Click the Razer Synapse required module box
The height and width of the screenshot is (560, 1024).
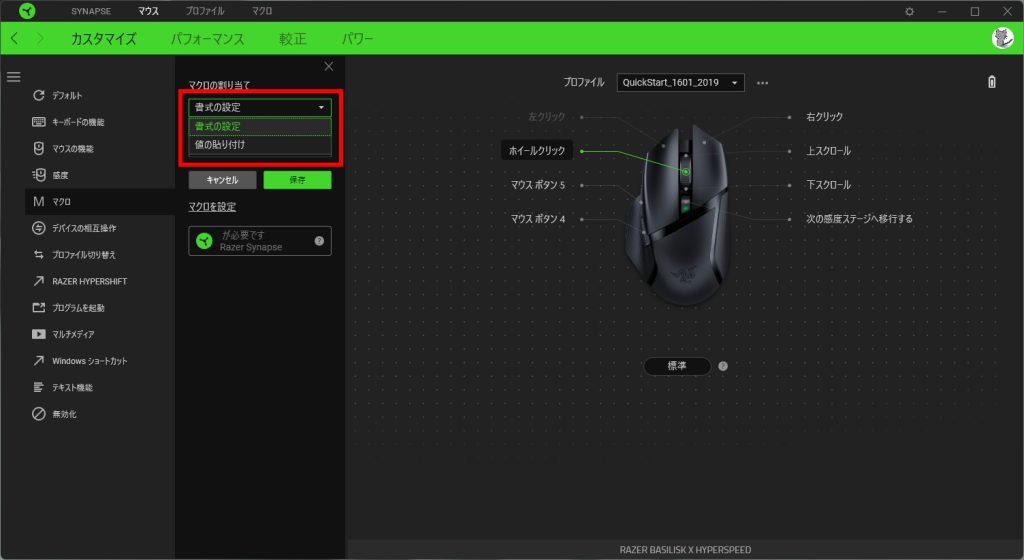click(x=260, y=241)
